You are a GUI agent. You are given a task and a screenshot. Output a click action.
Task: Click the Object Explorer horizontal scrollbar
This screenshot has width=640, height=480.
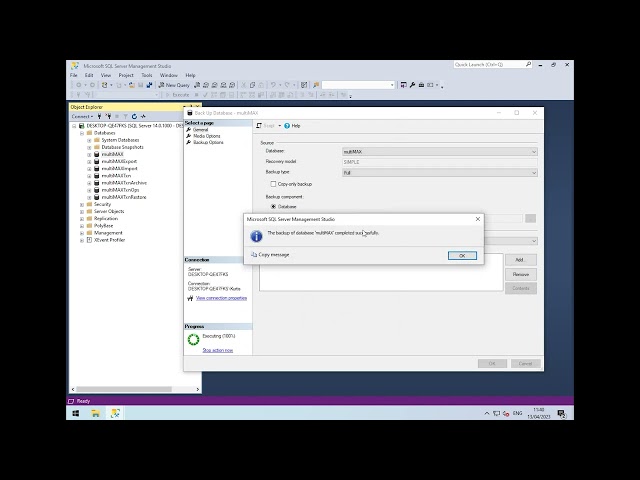pos(124,389)
